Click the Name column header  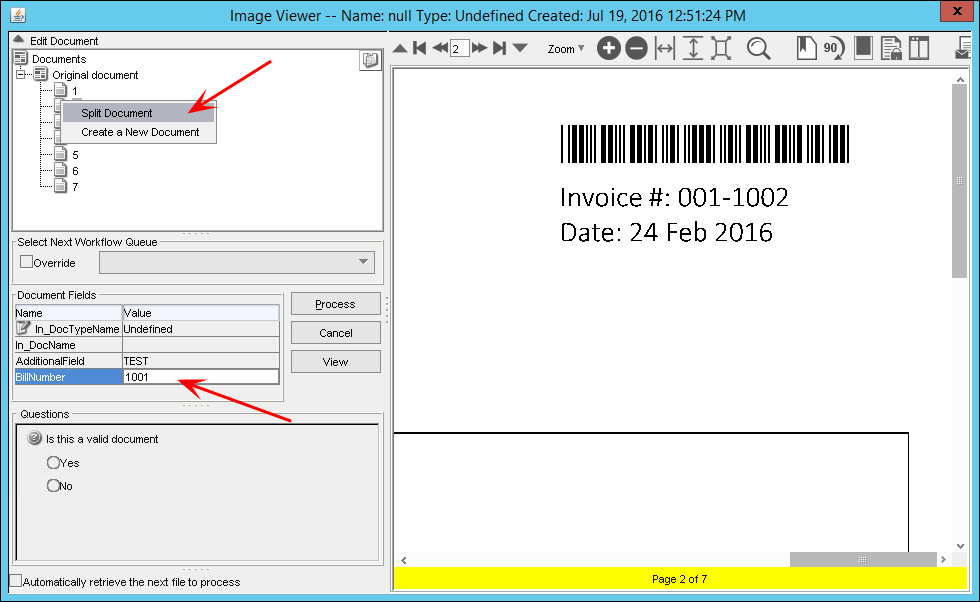(68, 313)
